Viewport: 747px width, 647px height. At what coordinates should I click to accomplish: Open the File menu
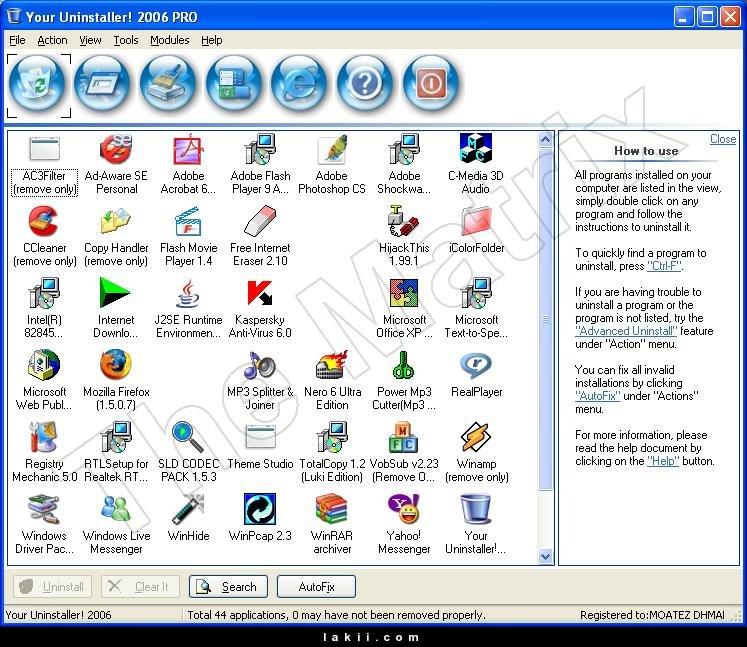[17, 40]
